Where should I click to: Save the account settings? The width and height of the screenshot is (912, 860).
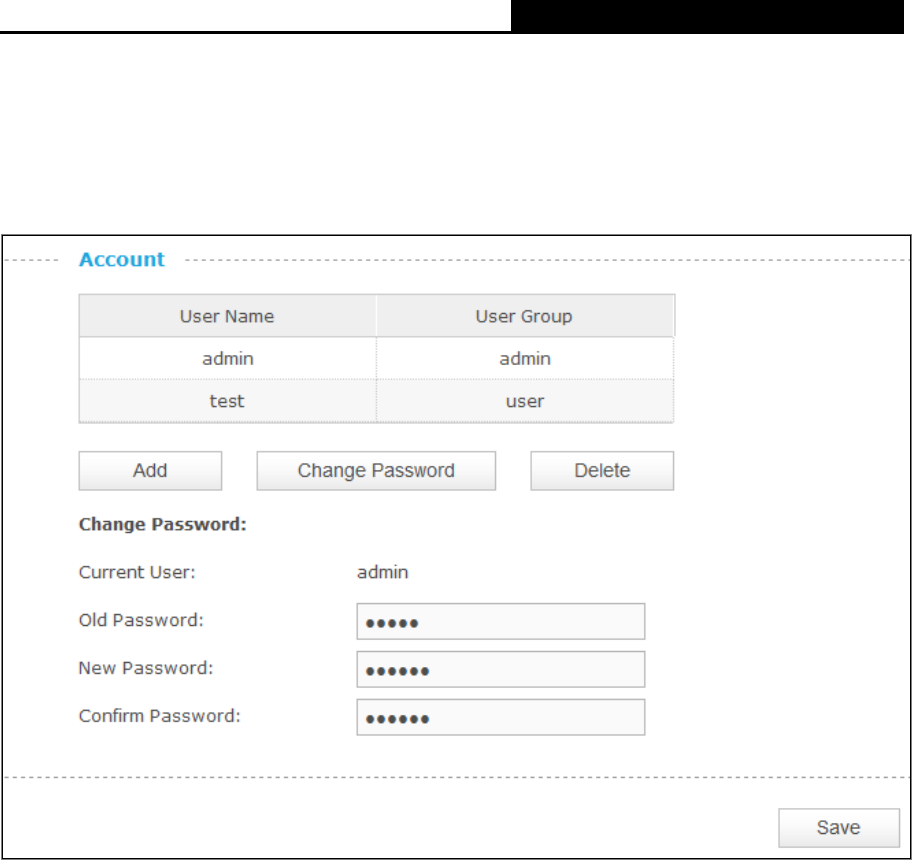[x=839, y=827]
